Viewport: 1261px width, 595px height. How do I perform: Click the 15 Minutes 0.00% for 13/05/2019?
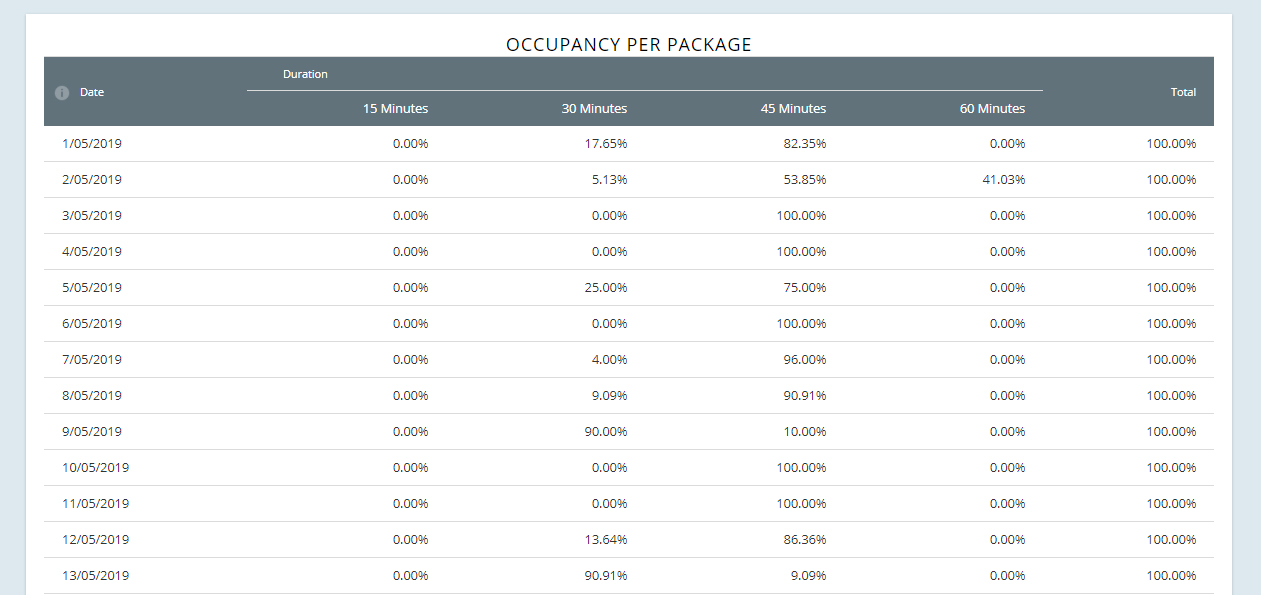411,576
